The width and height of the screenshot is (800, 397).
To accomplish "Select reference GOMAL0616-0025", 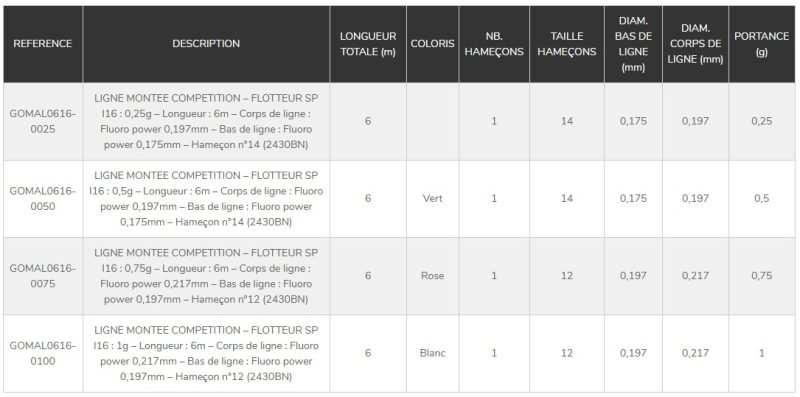I will tap(43, 121).
